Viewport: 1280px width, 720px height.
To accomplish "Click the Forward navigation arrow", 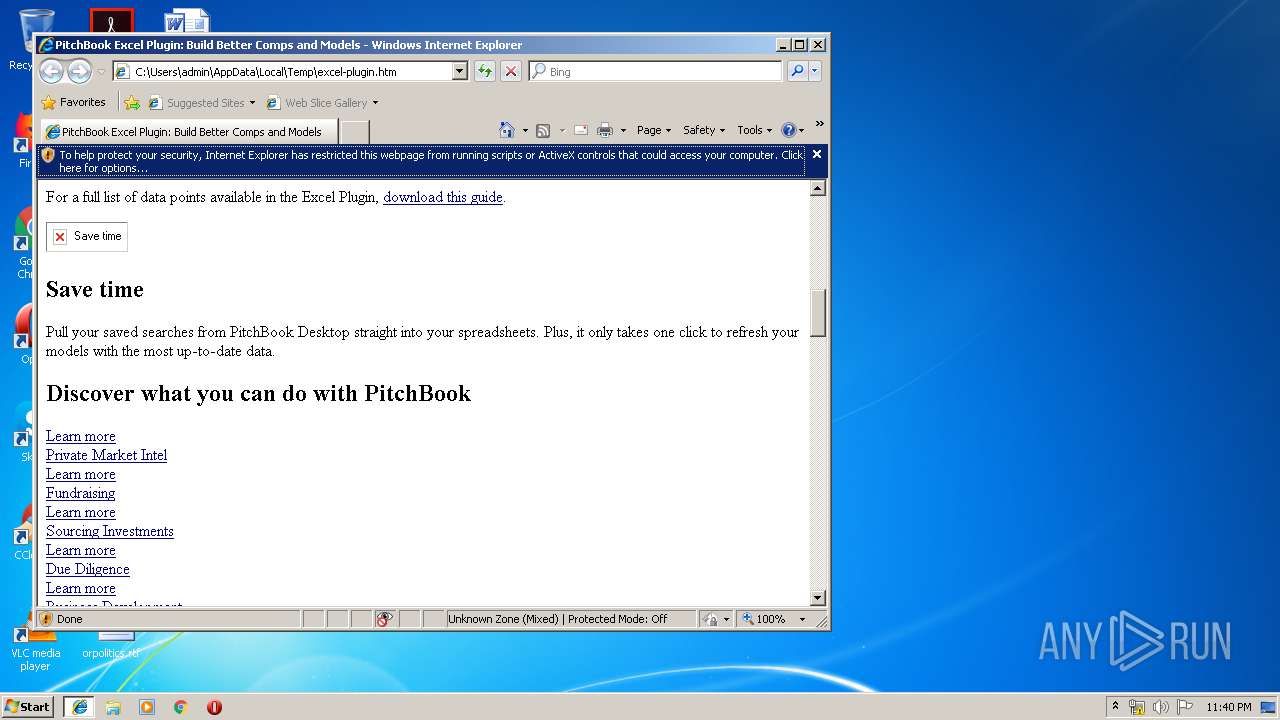I will point(79,71).
